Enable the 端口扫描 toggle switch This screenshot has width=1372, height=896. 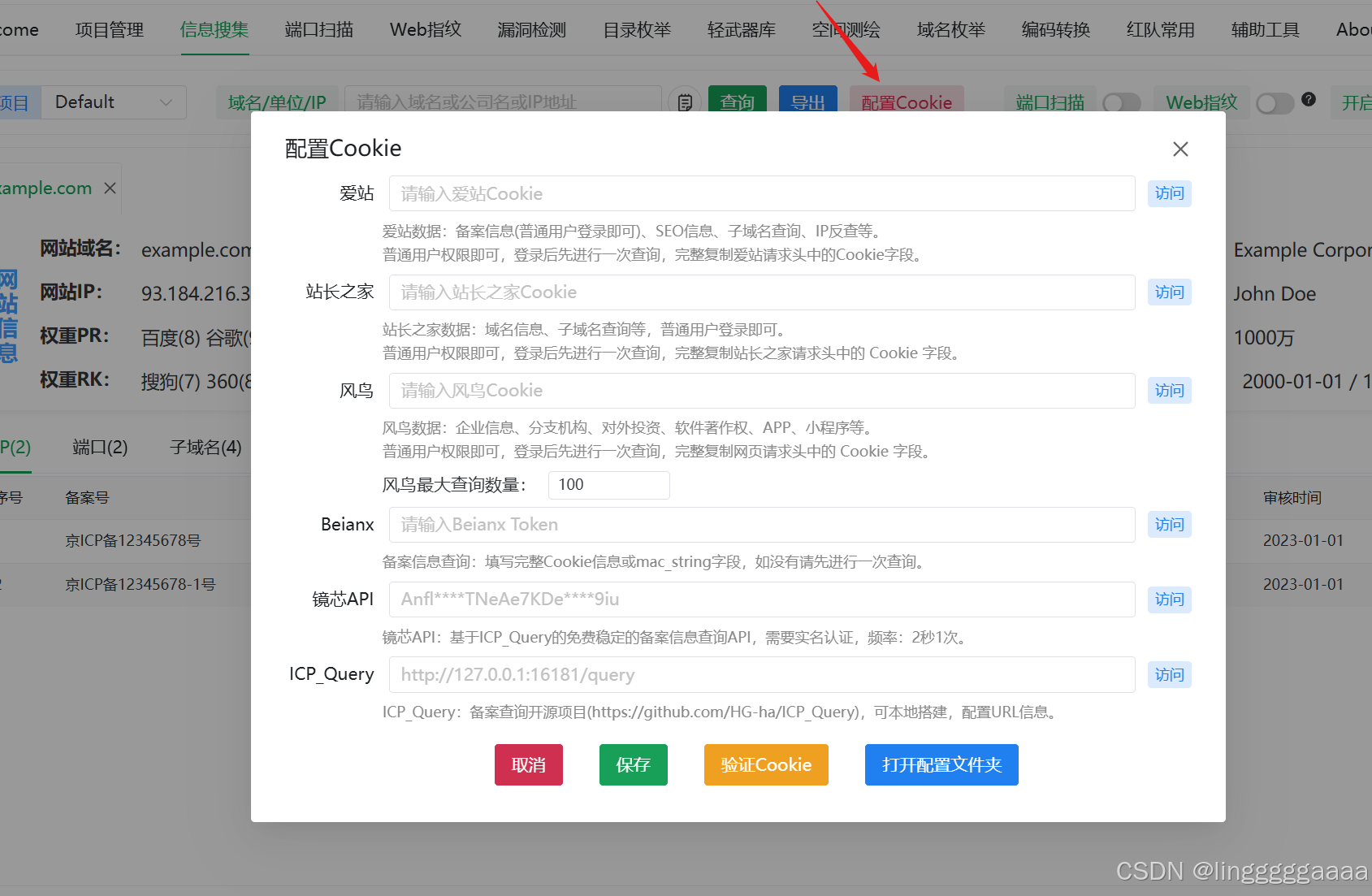coord(1122,102)
